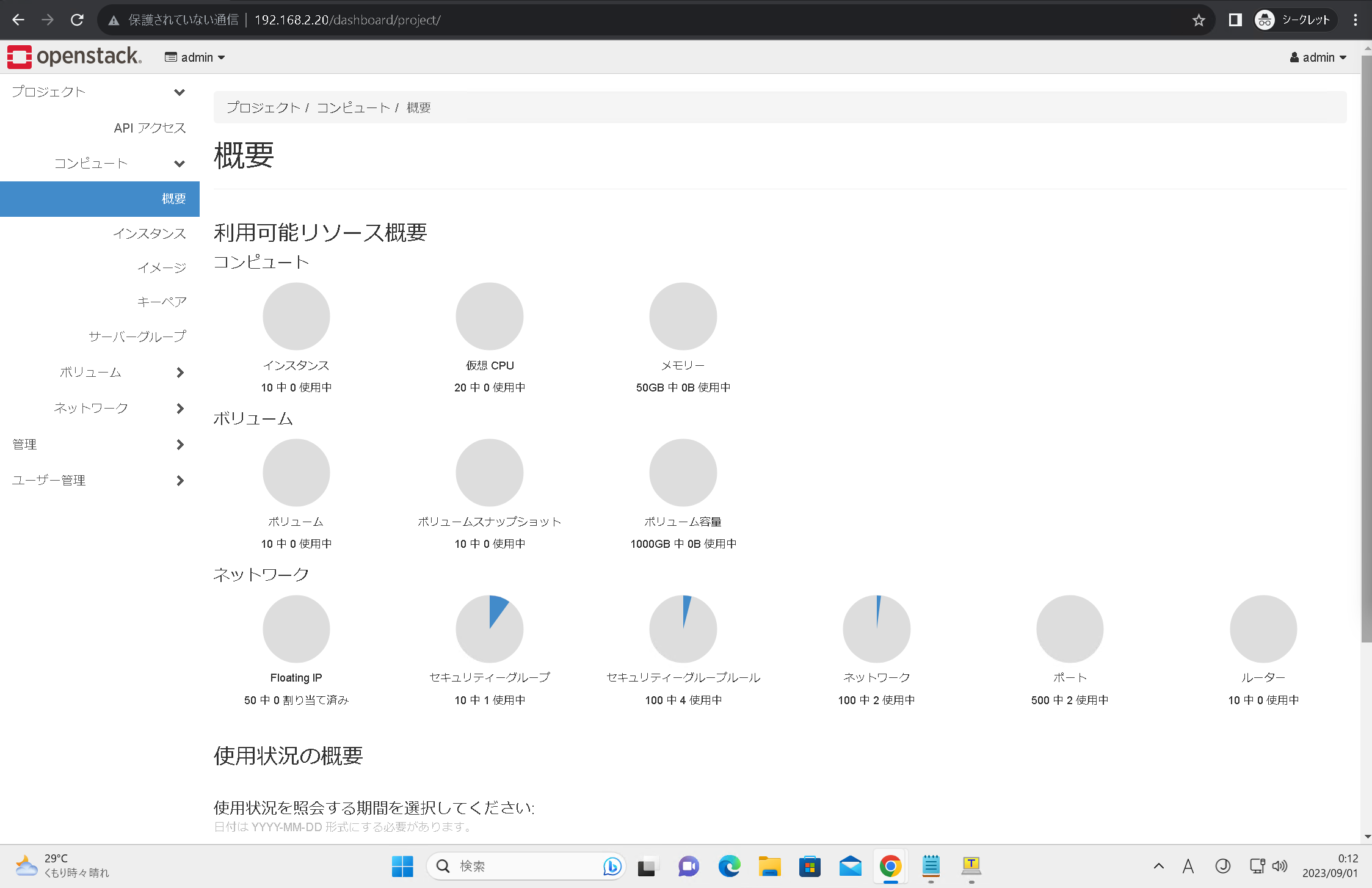Go to the API アクセス page
The image size is (1372, 888).
[x=150, y=128]
